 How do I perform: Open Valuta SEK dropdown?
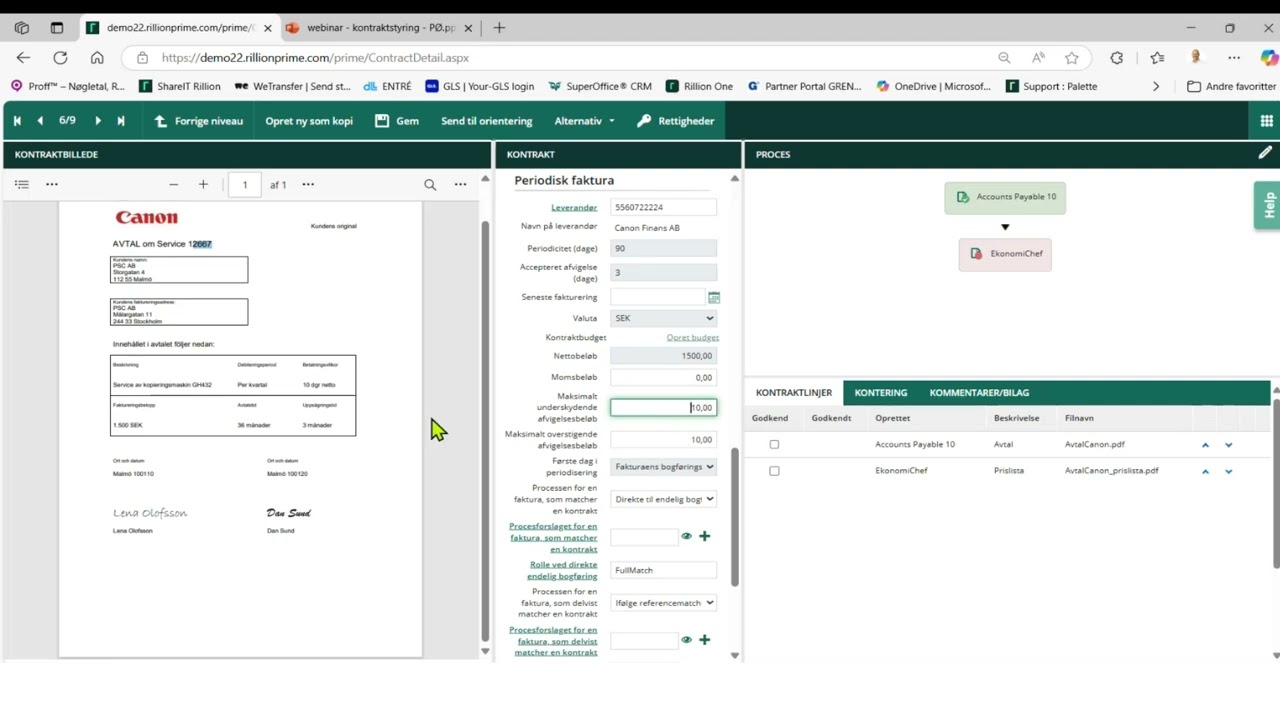tap(664, 318)
